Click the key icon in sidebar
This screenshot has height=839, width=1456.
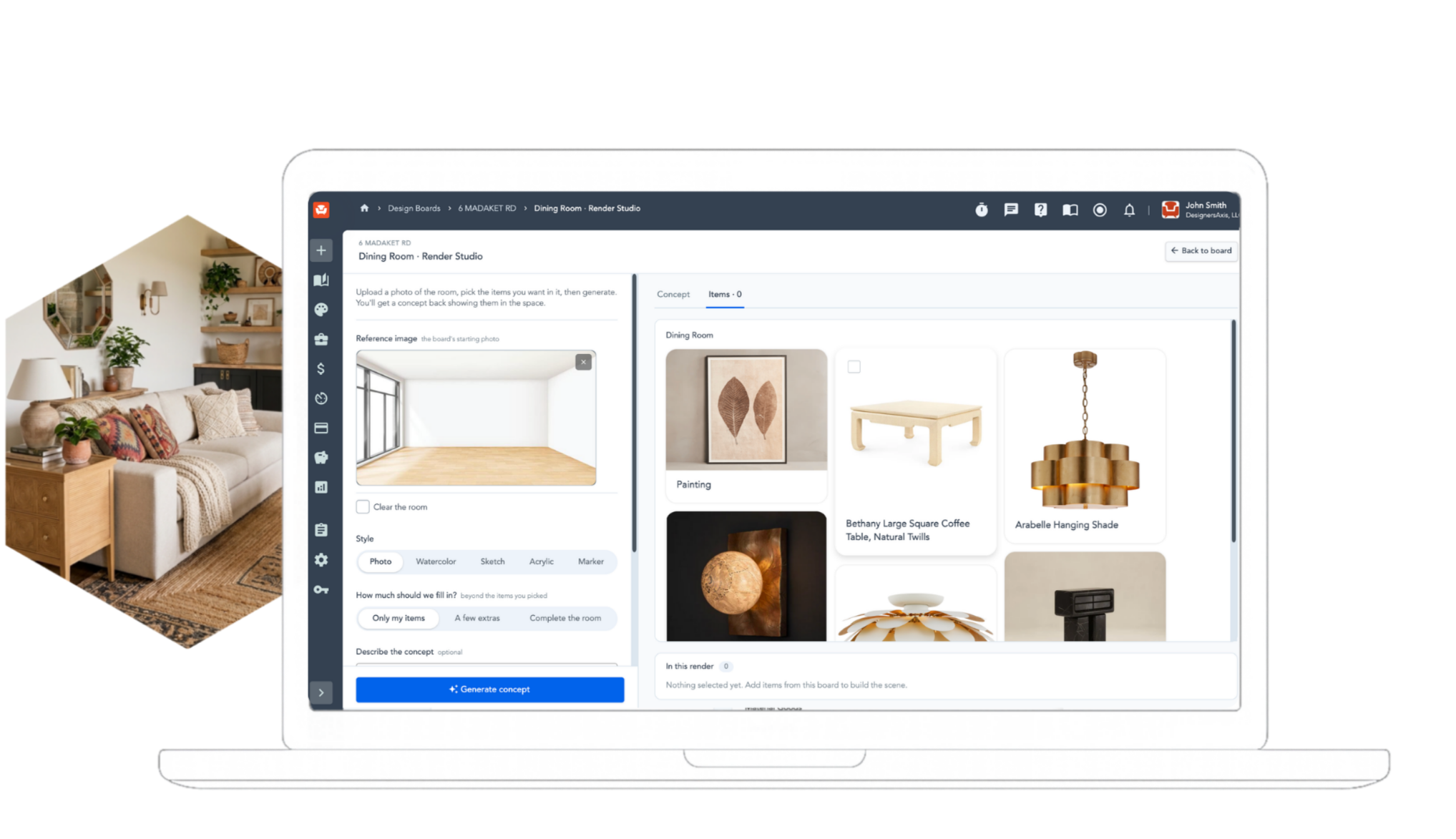pyautogui.click(x=321, y=590)
